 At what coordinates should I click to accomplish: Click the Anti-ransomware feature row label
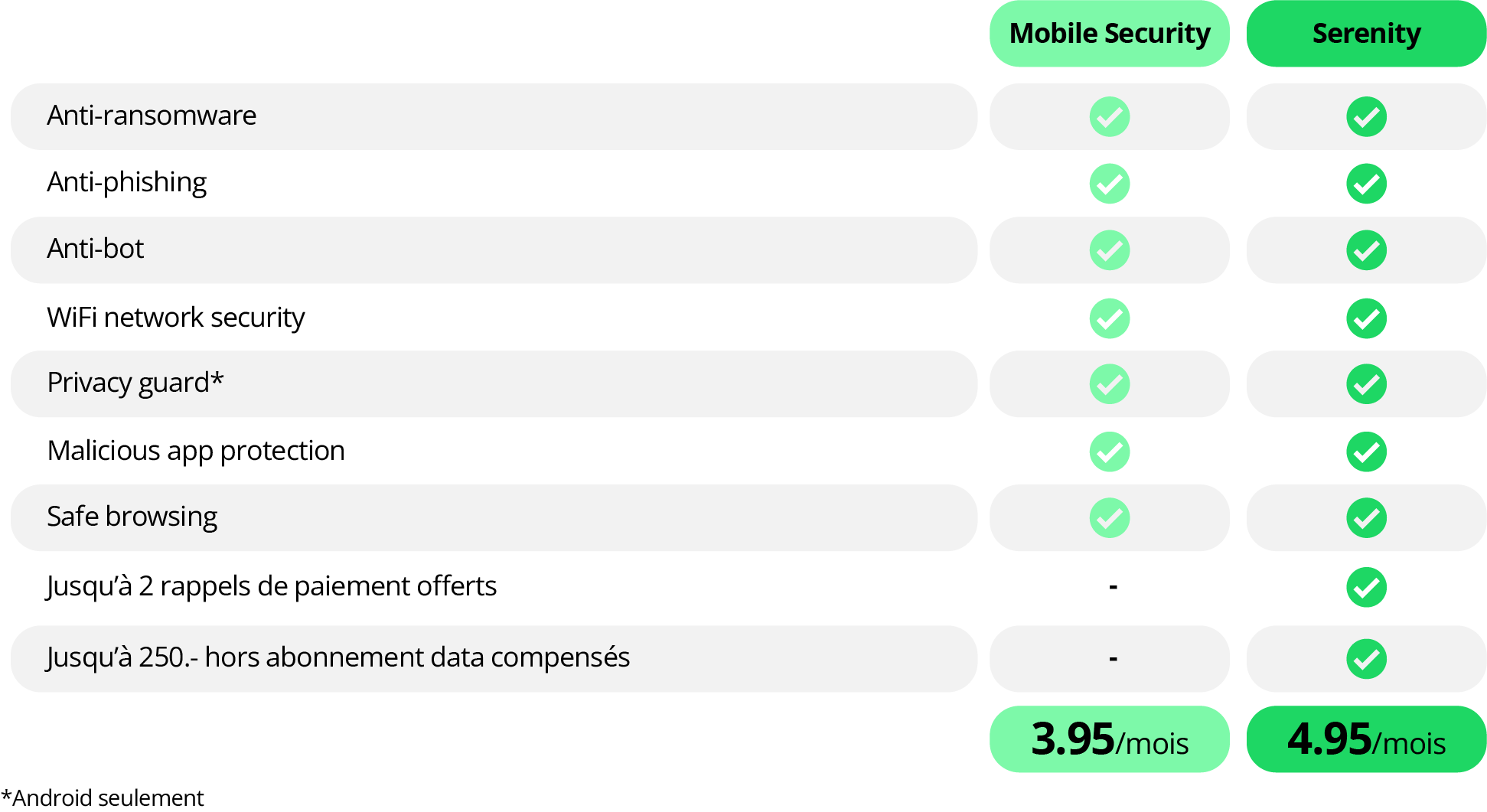[152, 116]
